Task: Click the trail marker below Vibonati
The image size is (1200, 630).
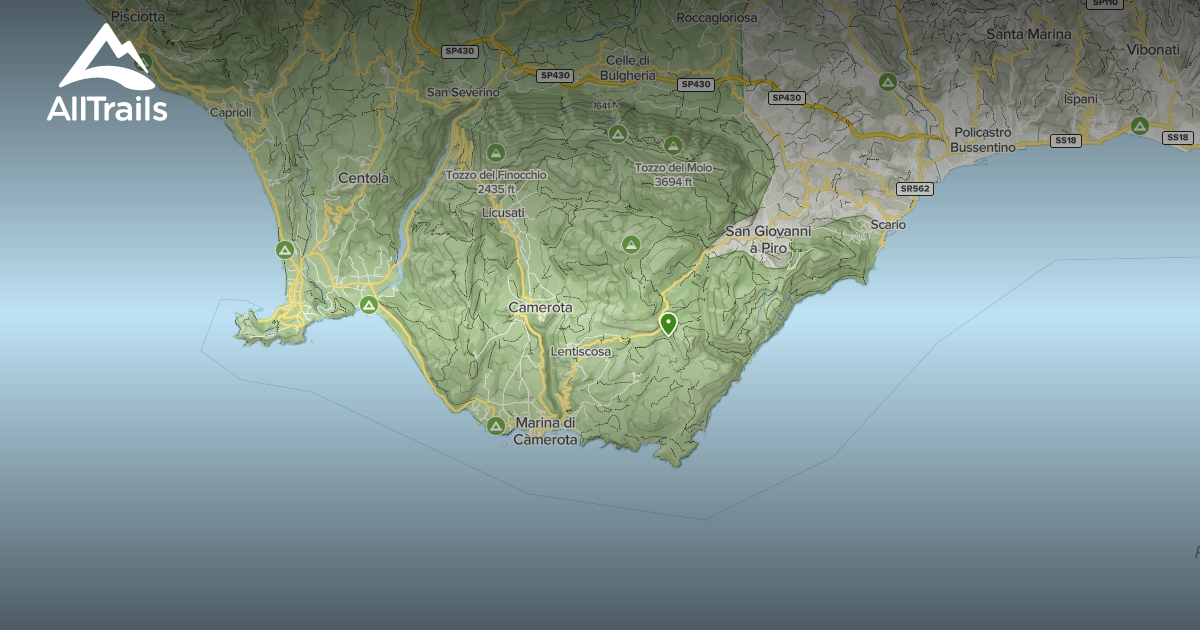Action: click(x=1139, y=125)
